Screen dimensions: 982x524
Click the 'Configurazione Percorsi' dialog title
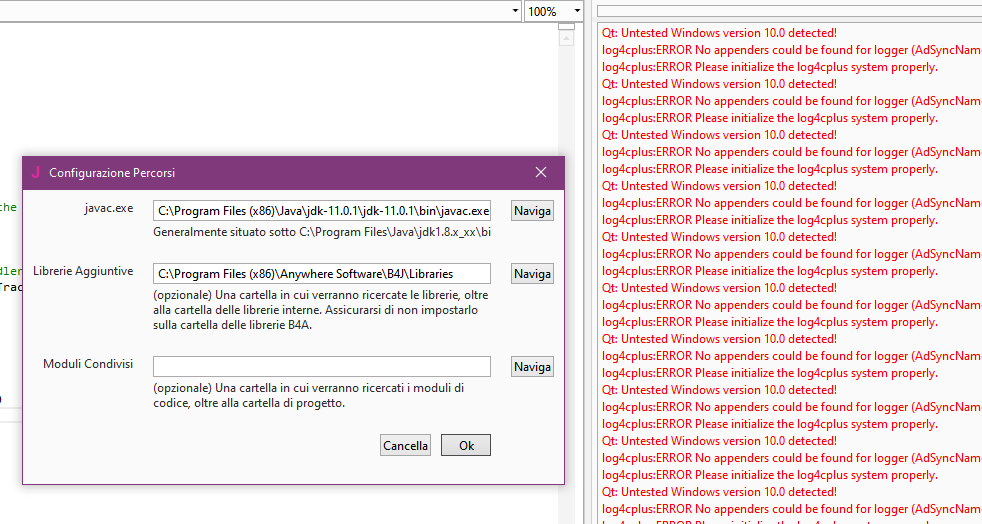(112, 173)
